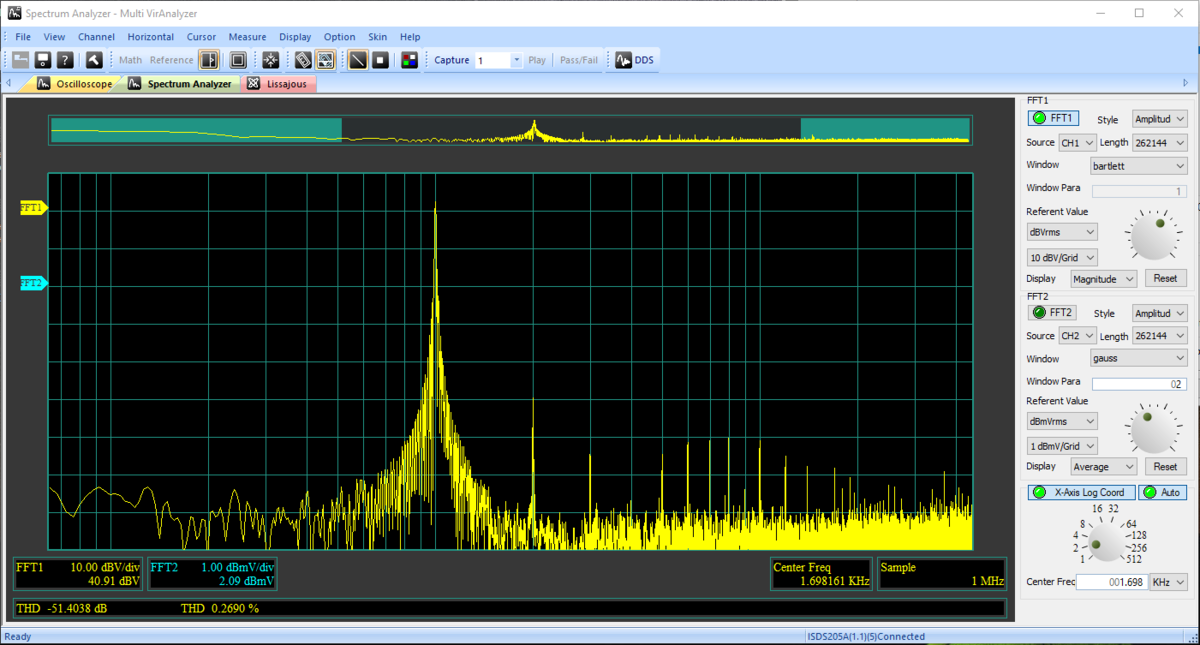Toggle the waveform picture icon
The height and width of the screenshot is (645, 1200).
(x=326, y=60)
